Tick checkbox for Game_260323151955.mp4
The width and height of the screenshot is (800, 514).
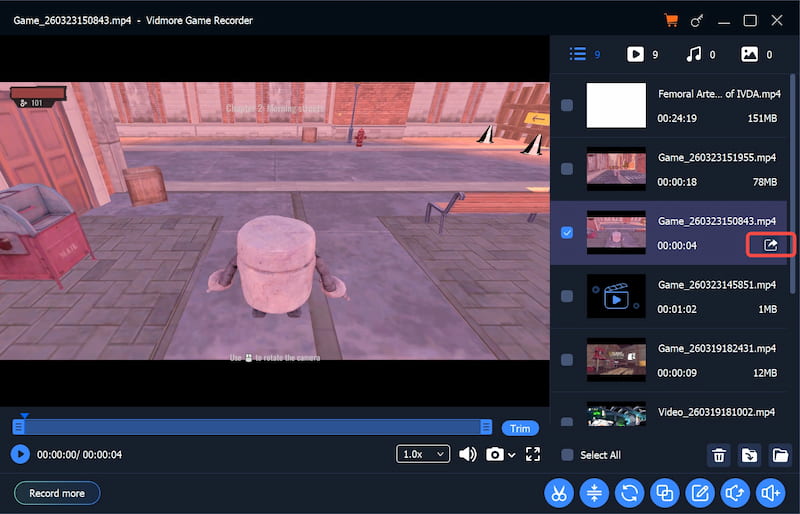(x=567, y=169)
